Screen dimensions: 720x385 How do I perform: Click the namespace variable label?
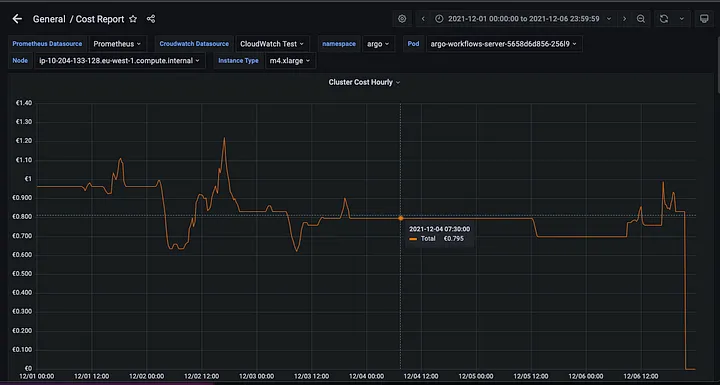tap(339, 44)
